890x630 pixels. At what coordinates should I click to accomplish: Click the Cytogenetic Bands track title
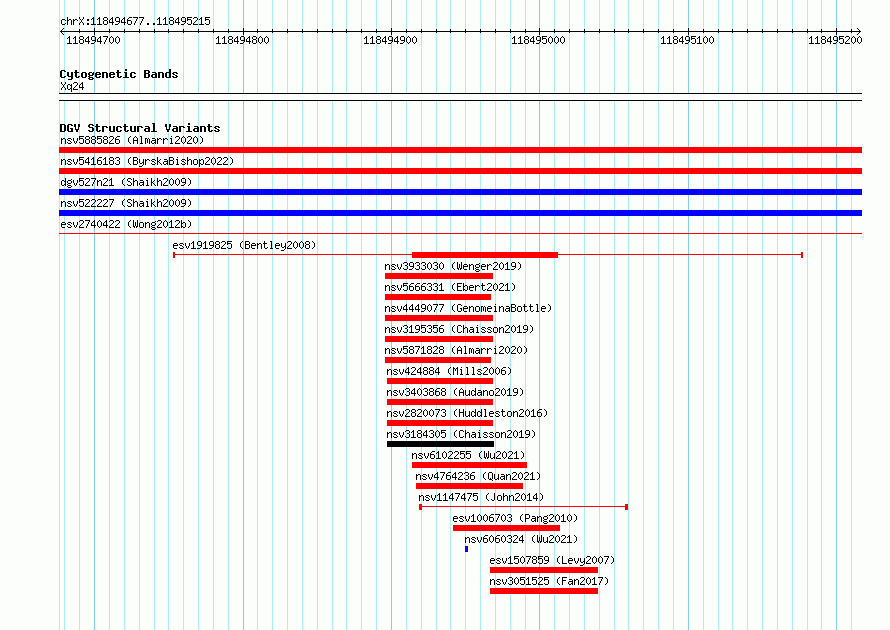[x=119, y=74]
